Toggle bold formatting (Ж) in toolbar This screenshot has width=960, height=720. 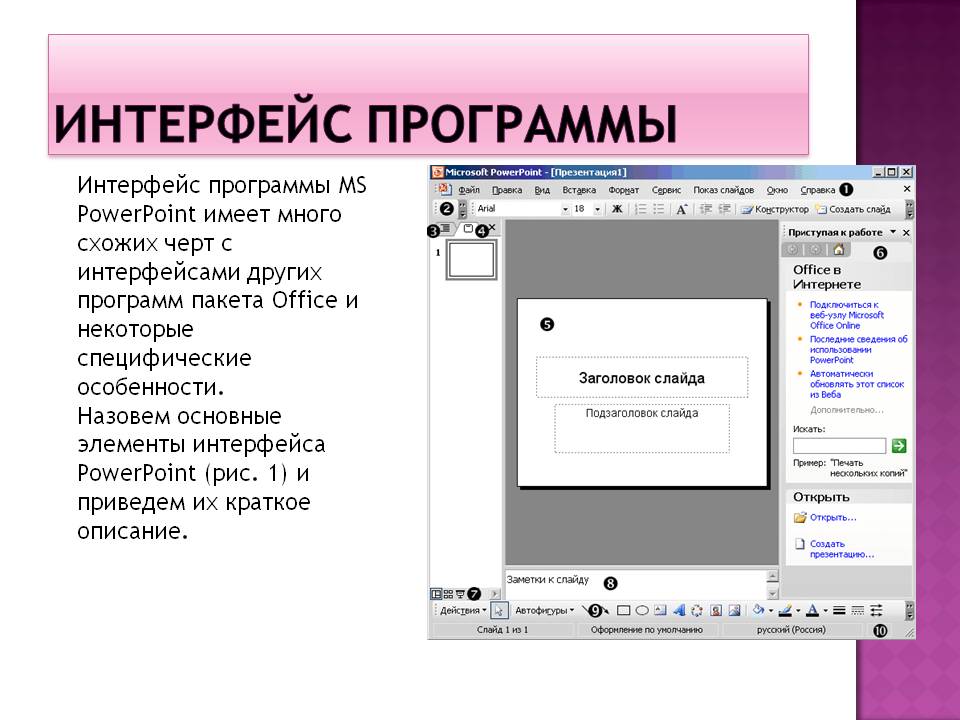(x=617, y=209)
